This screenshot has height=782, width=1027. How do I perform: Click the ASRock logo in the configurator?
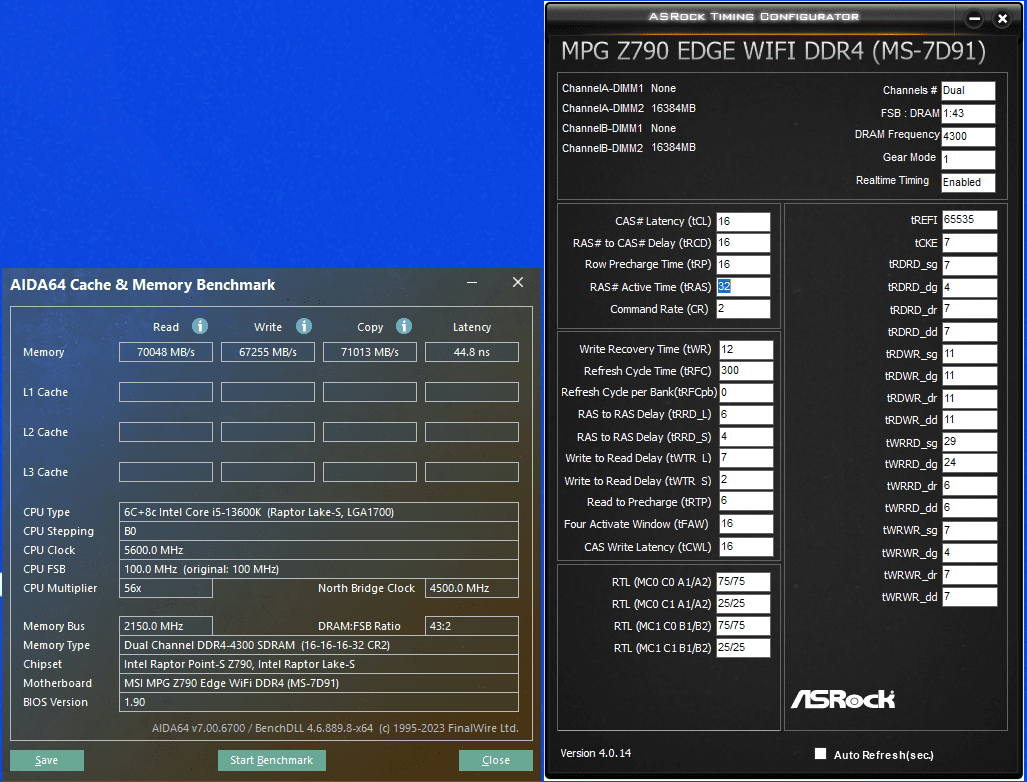tap(843, 699)
